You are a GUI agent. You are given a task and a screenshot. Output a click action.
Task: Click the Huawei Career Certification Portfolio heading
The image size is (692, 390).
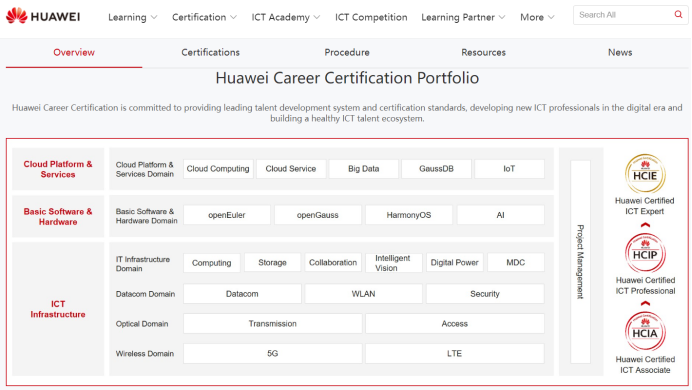[347, 78]
